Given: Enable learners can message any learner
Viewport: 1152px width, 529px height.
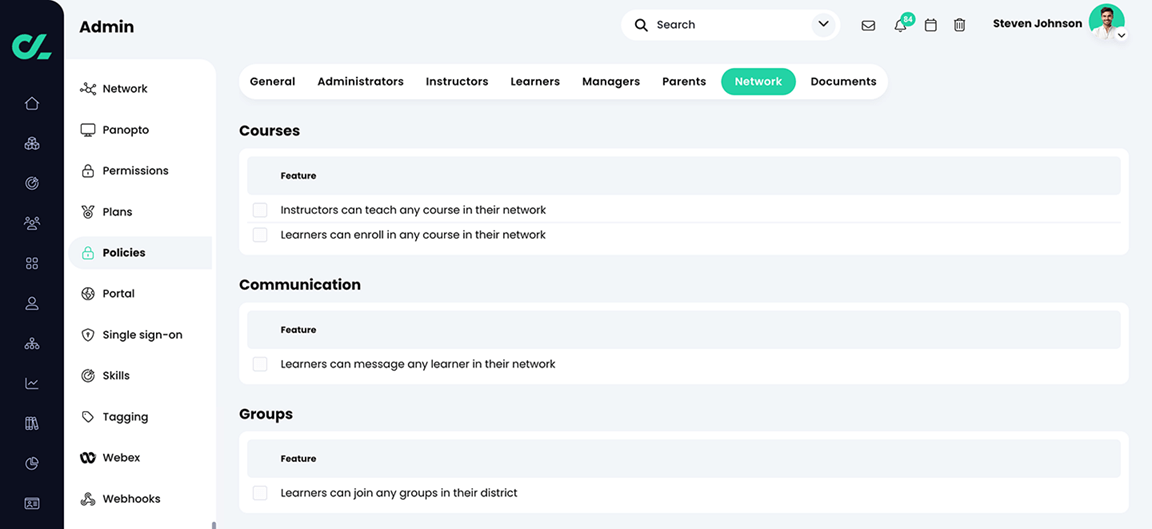Looking at the screenshot, I should click(260, 364).
